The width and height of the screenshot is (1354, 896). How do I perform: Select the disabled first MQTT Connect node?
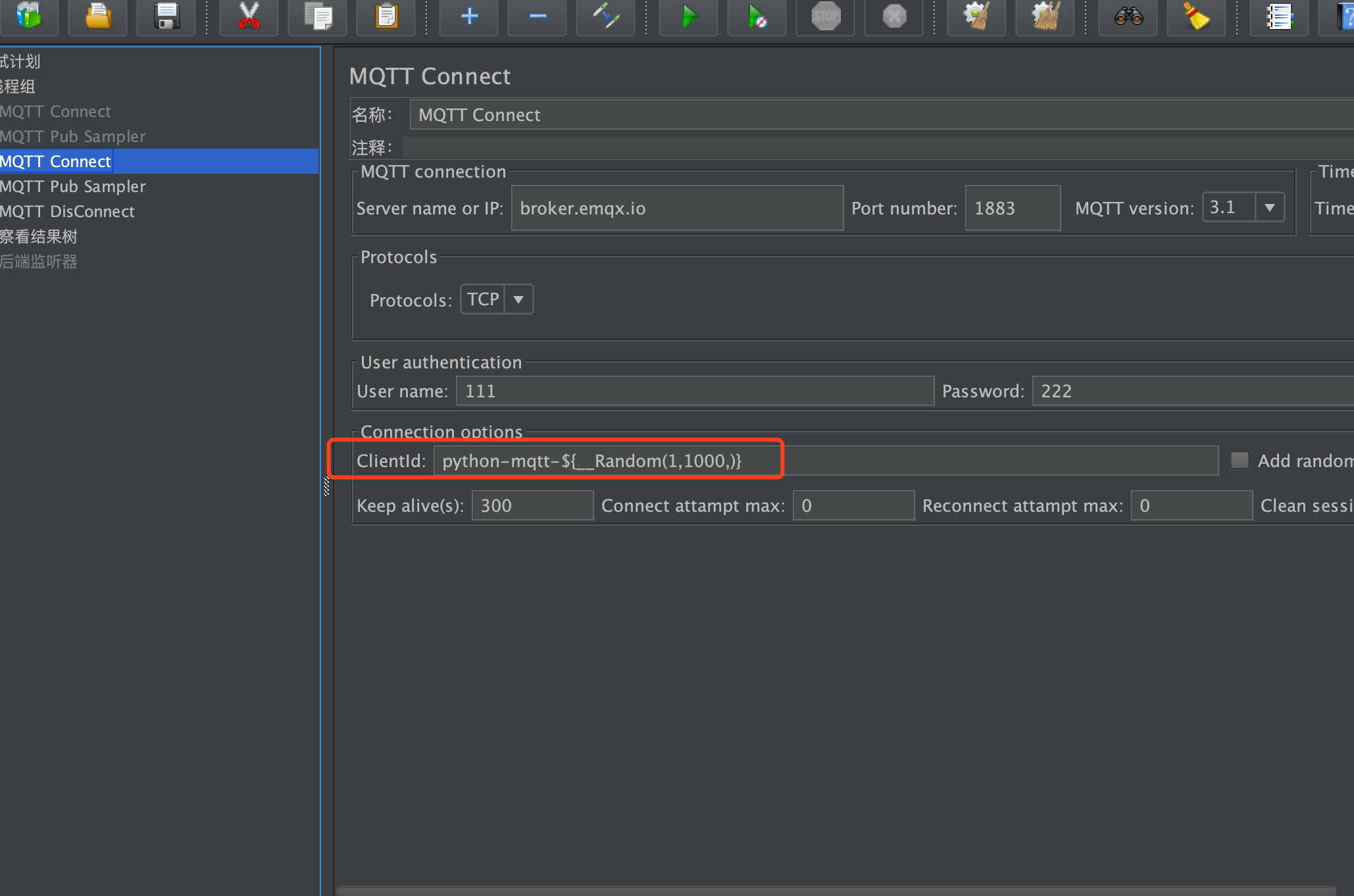pos(55,111)
